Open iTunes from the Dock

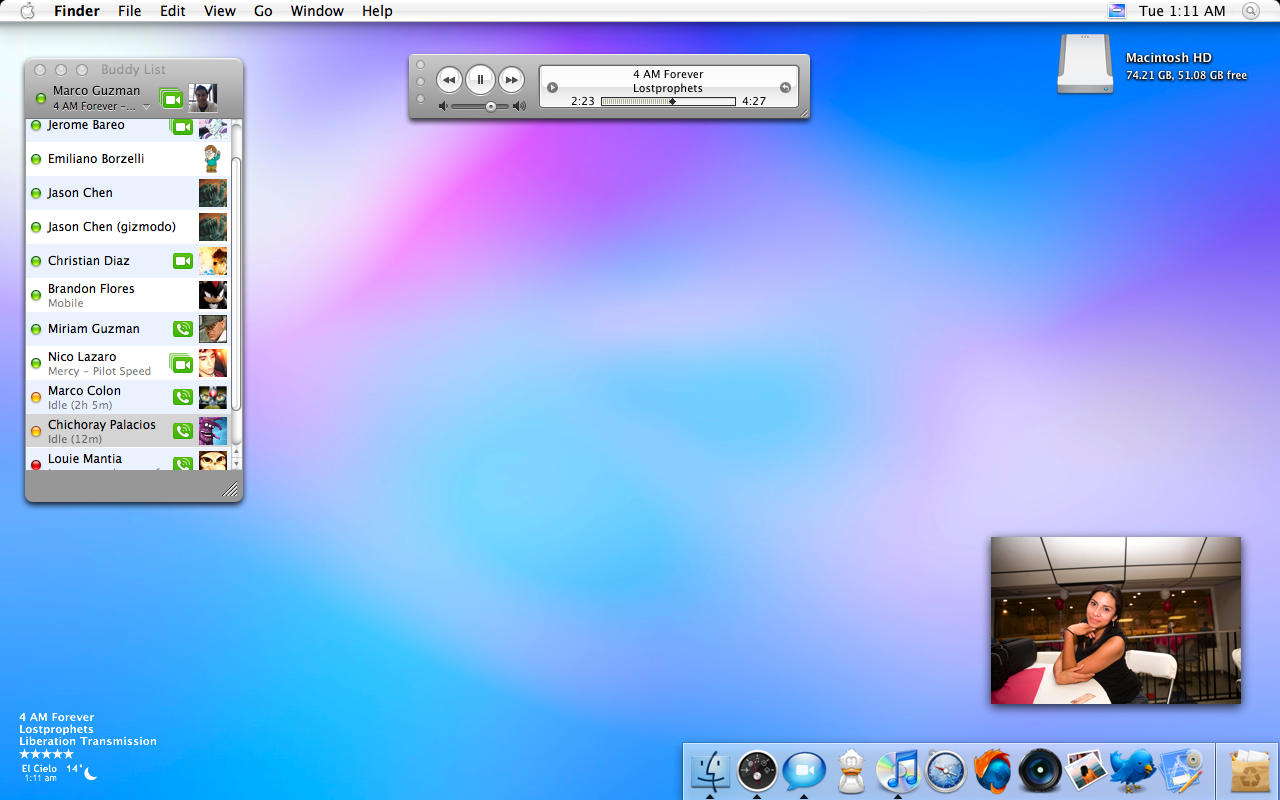[898, 771]
